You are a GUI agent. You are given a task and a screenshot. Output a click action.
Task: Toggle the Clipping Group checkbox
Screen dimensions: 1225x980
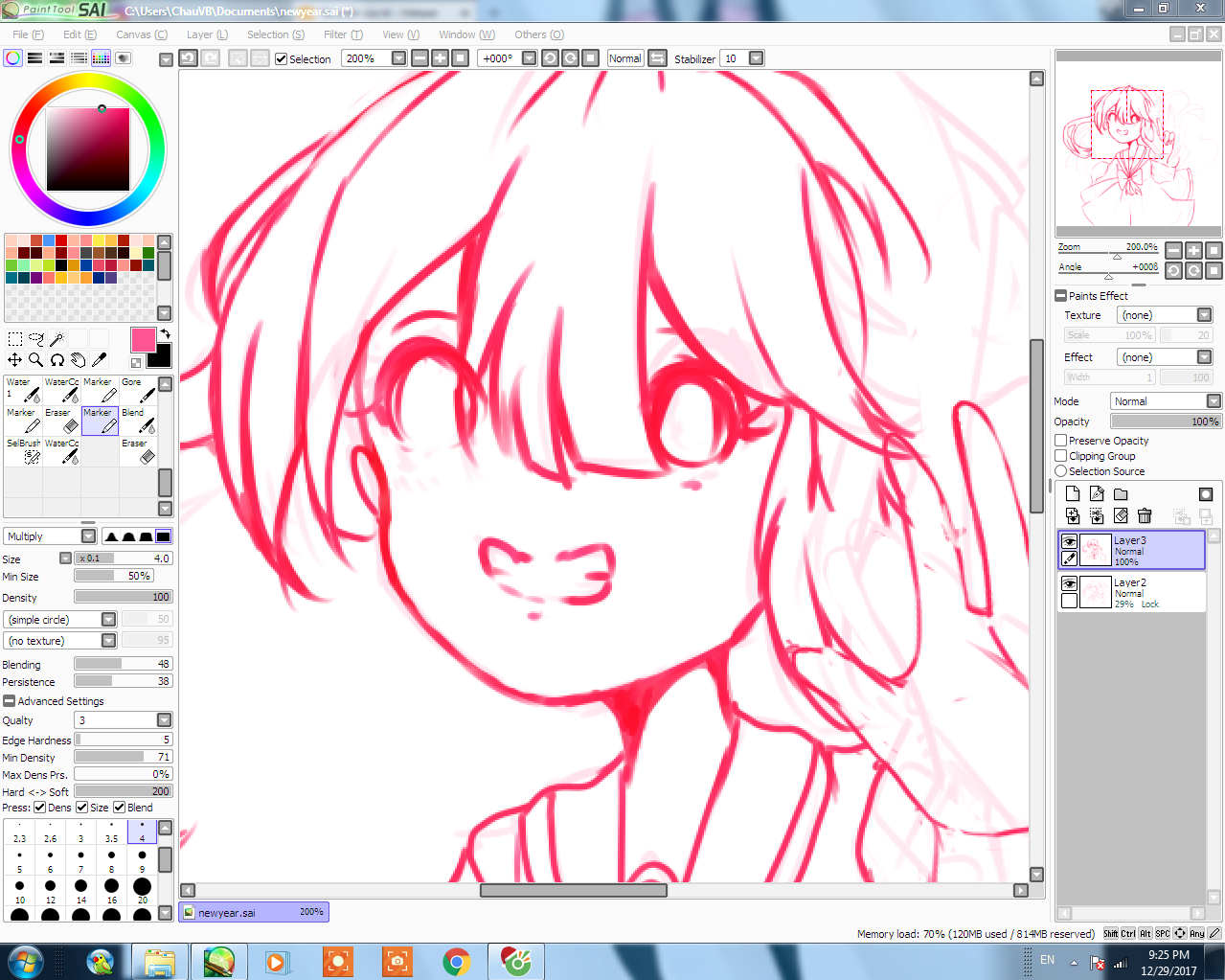click(x=1061, y=456)
